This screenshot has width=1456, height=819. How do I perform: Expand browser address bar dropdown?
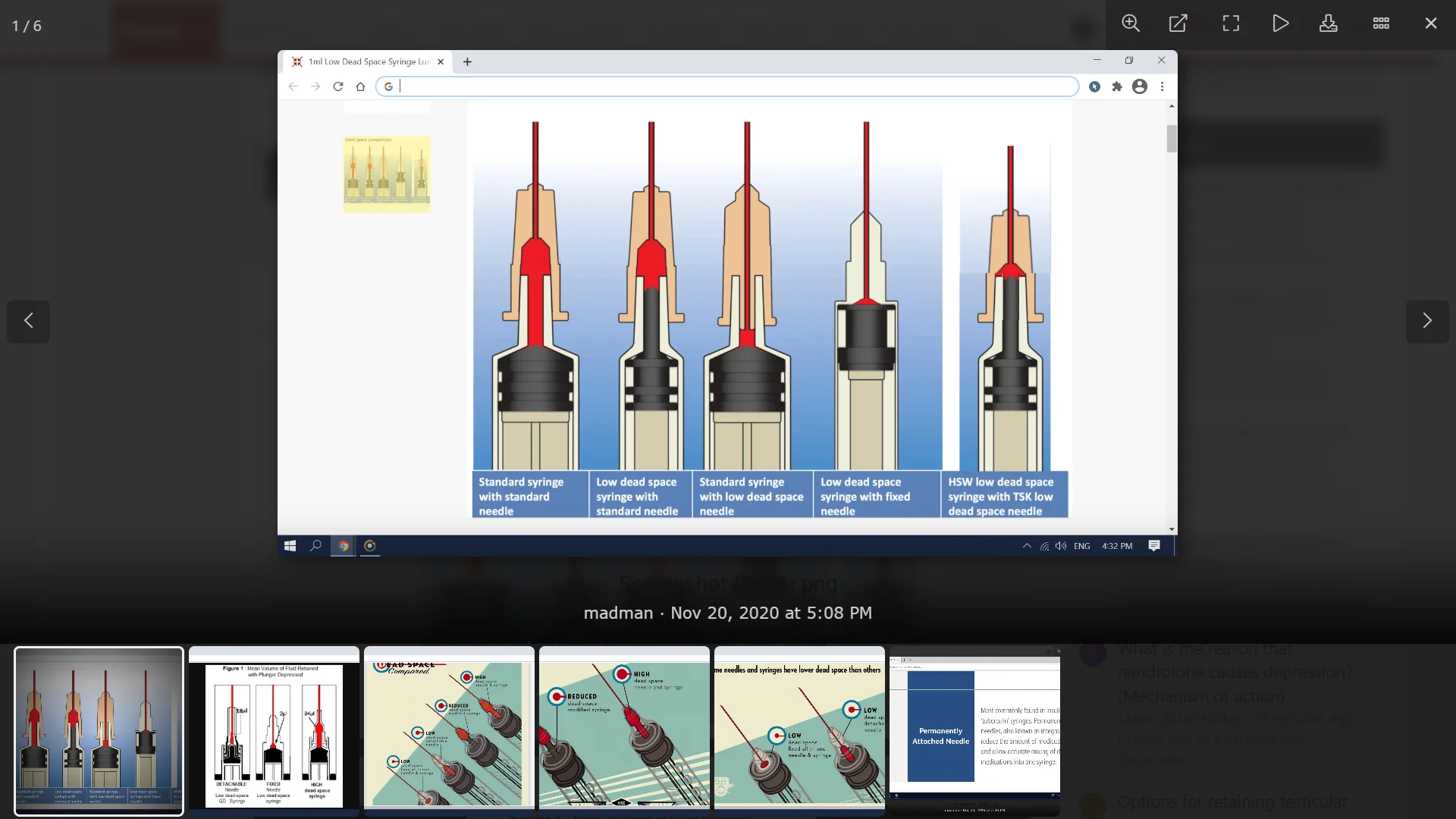coord(727,86)
